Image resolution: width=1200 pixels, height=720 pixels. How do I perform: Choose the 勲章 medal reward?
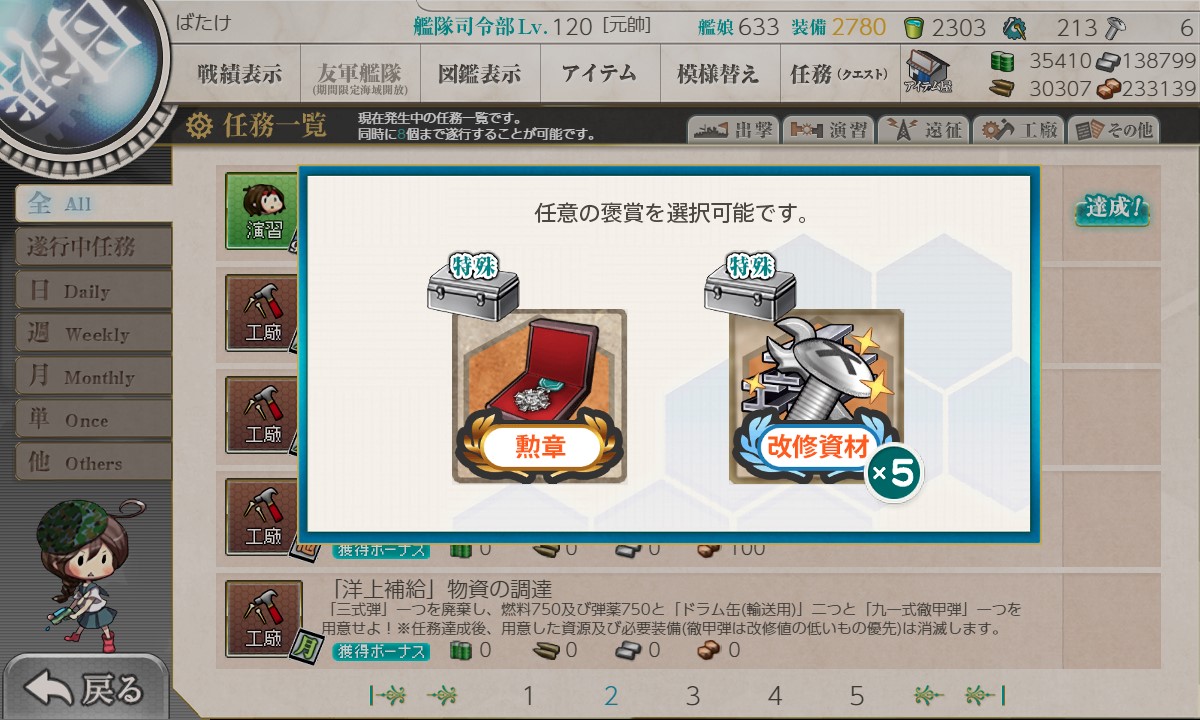539,397
